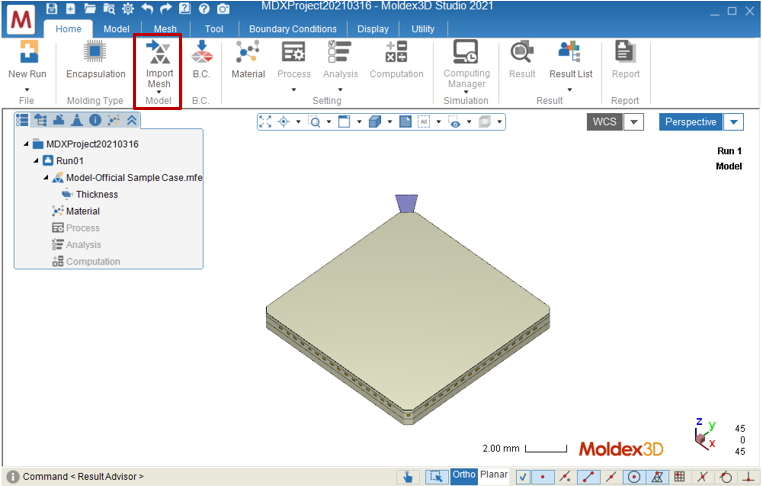Click the screenshot camera icon in title bar

tap(223, 8)
